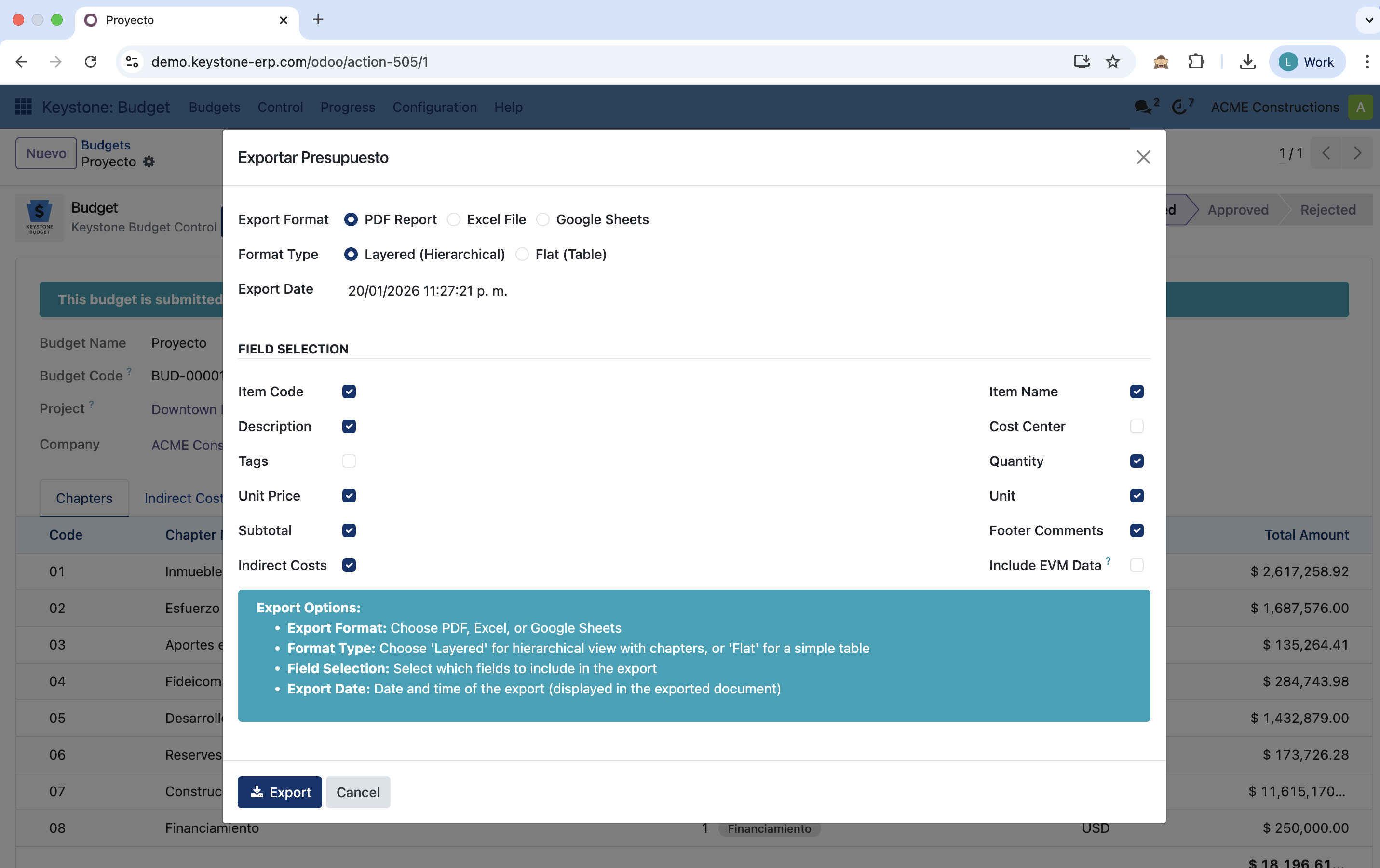This screenshot has height=868, width=1380.
Task: Reload the page
Action: point(91,62)
